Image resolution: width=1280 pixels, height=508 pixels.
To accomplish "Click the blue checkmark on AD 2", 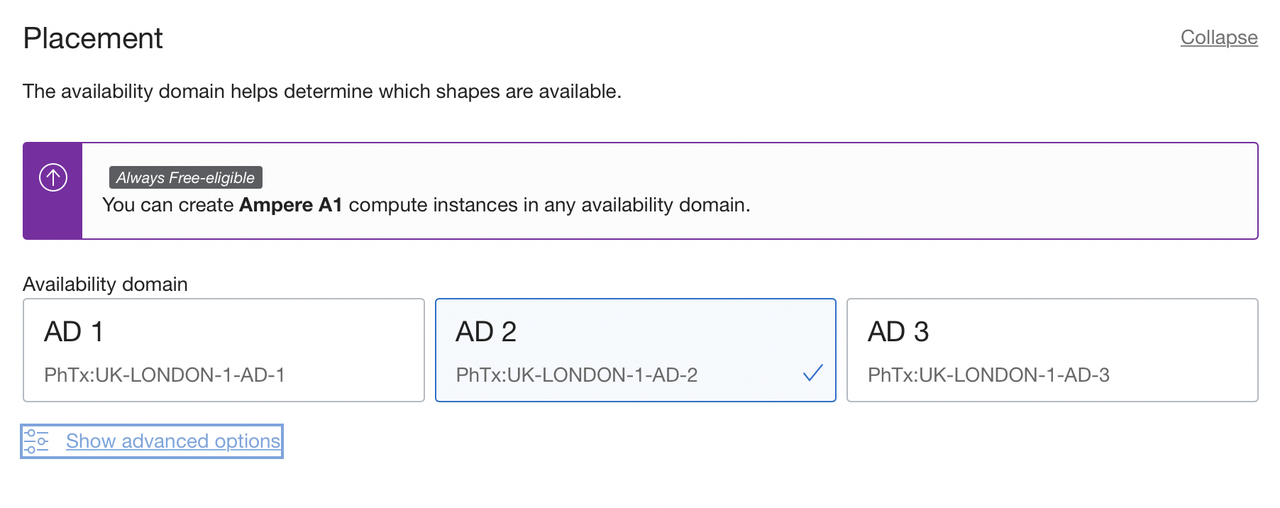I will 813,374.
